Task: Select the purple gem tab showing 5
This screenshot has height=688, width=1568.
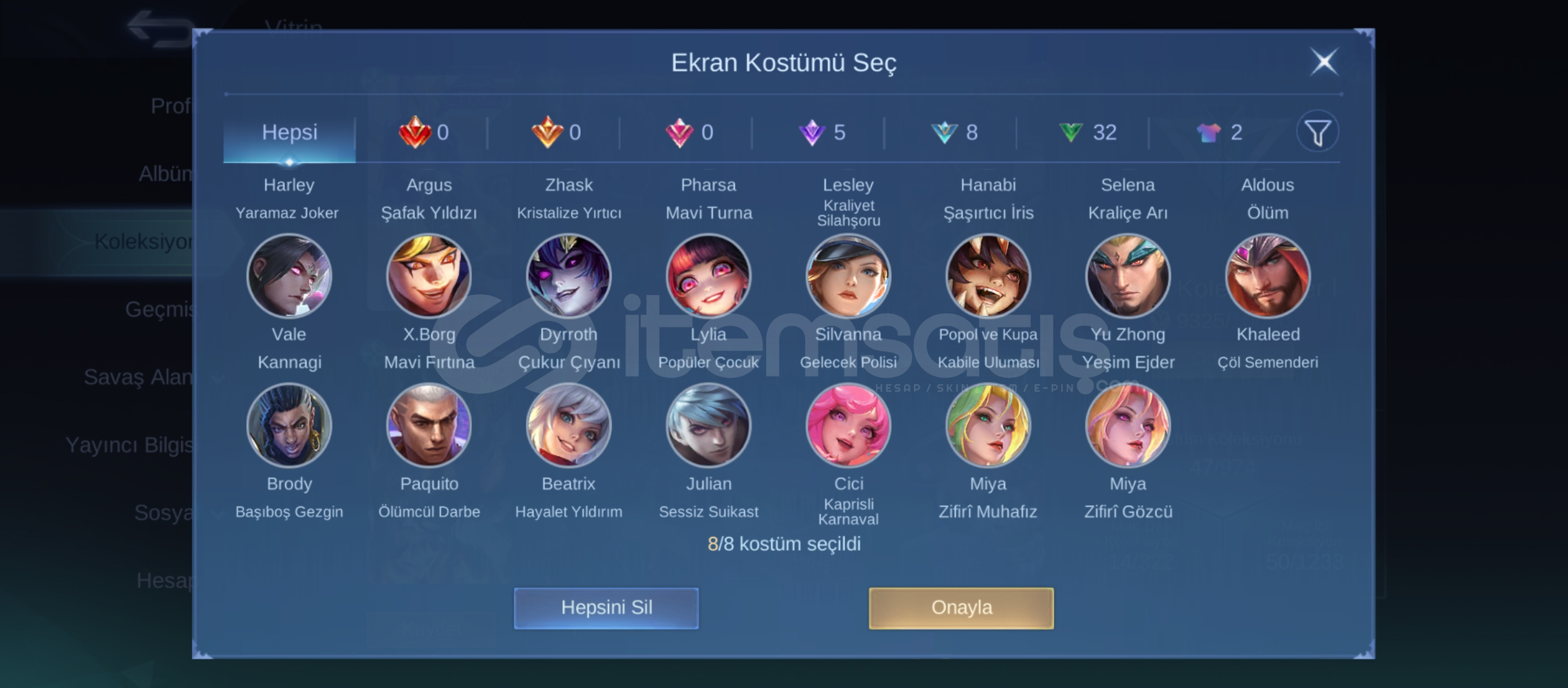Action: 821,133
